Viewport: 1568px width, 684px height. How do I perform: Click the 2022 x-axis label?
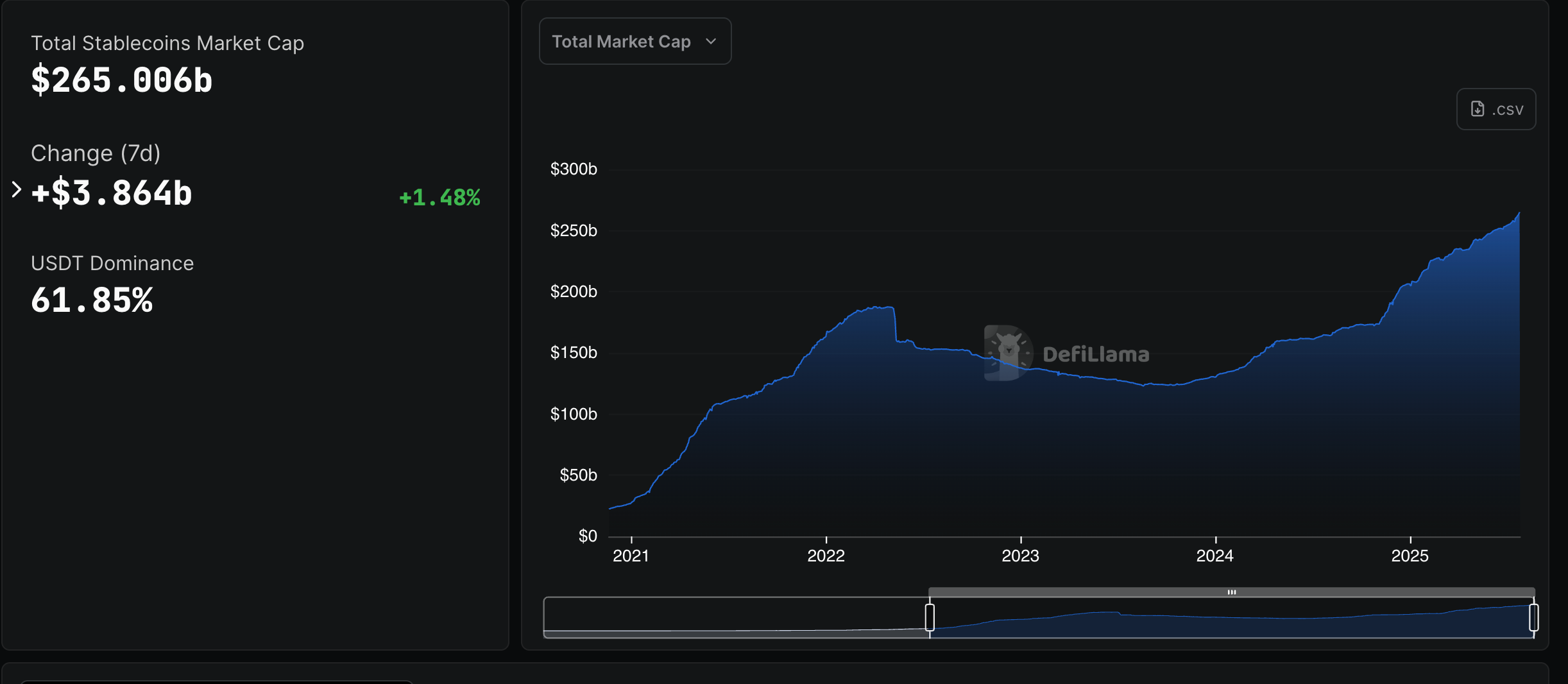pyautogui.click(x=826, y=556)
